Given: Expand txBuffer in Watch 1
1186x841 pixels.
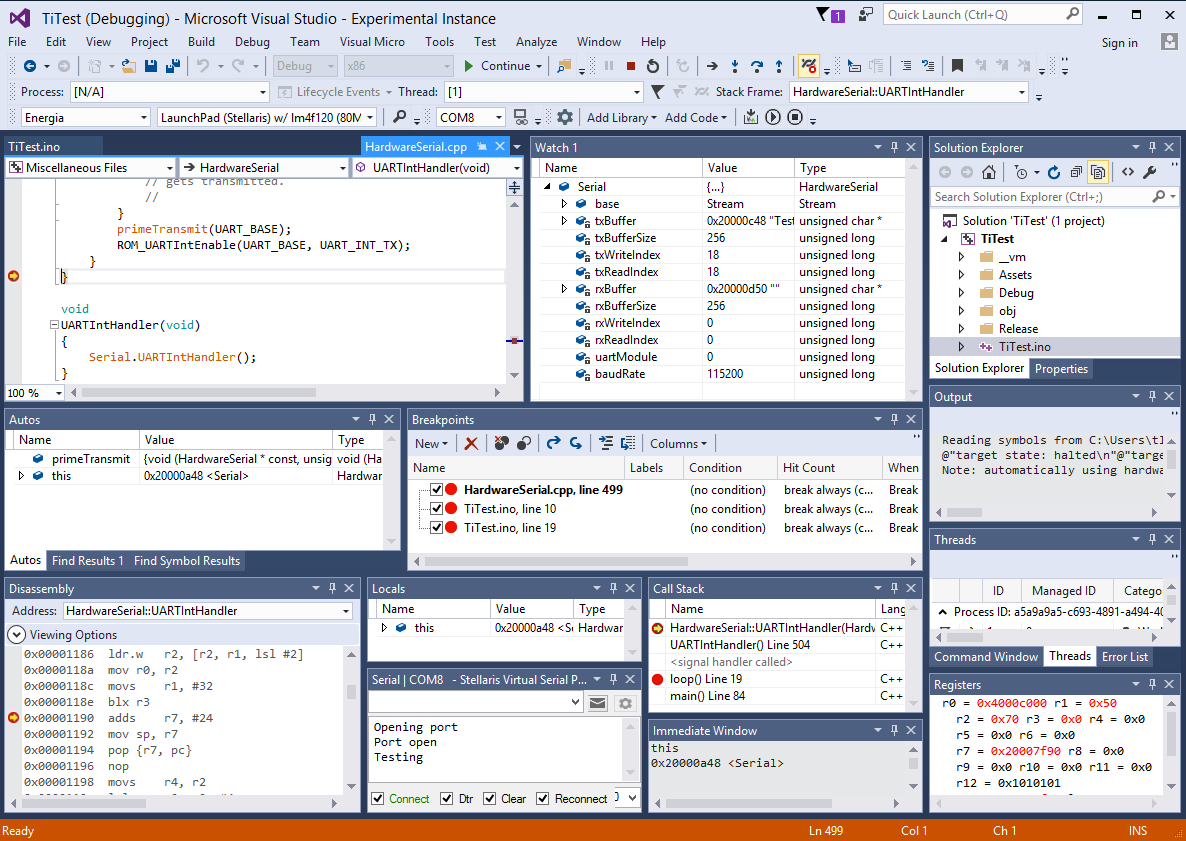Looking at the screenshot, I should click(x=564, y=221).
